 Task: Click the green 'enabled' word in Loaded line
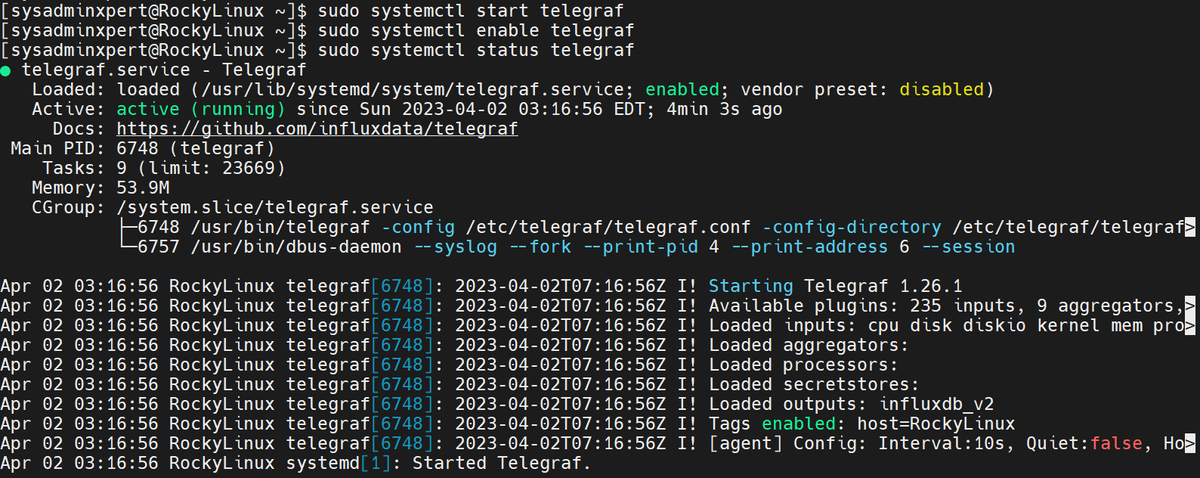click(681, 90)
